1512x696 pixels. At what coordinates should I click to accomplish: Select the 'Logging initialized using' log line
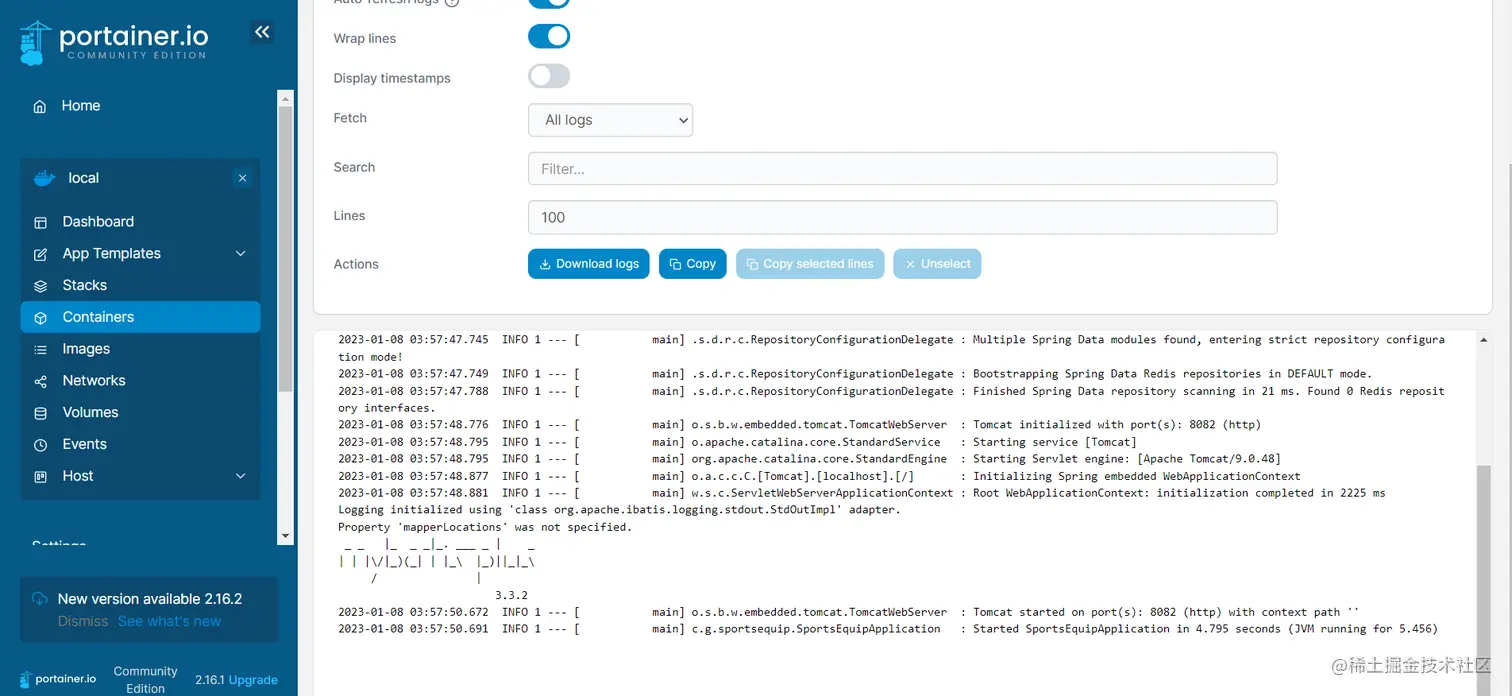pyautogui.click(x=619, y=510)
